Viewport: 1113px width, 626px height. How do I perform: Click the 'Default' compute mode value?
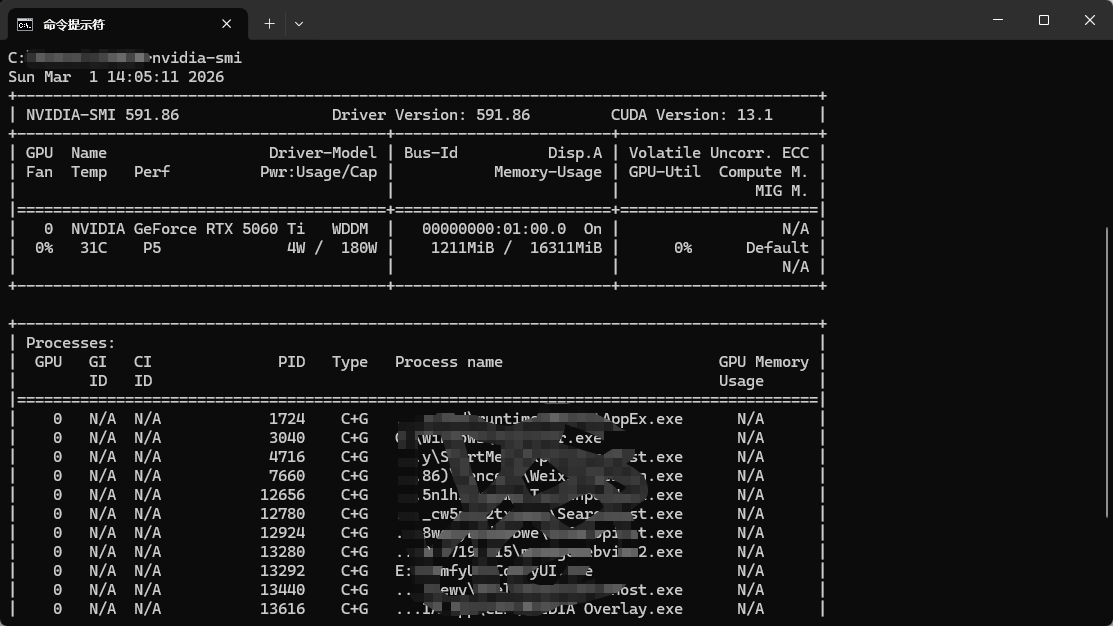tap(777, 248)
